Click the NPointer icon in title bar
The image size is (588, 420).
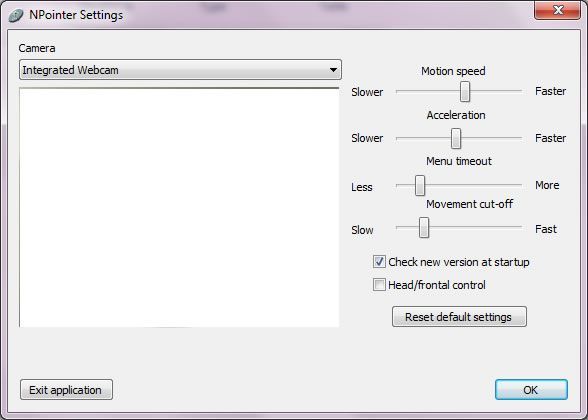click(x=16, y=15)
